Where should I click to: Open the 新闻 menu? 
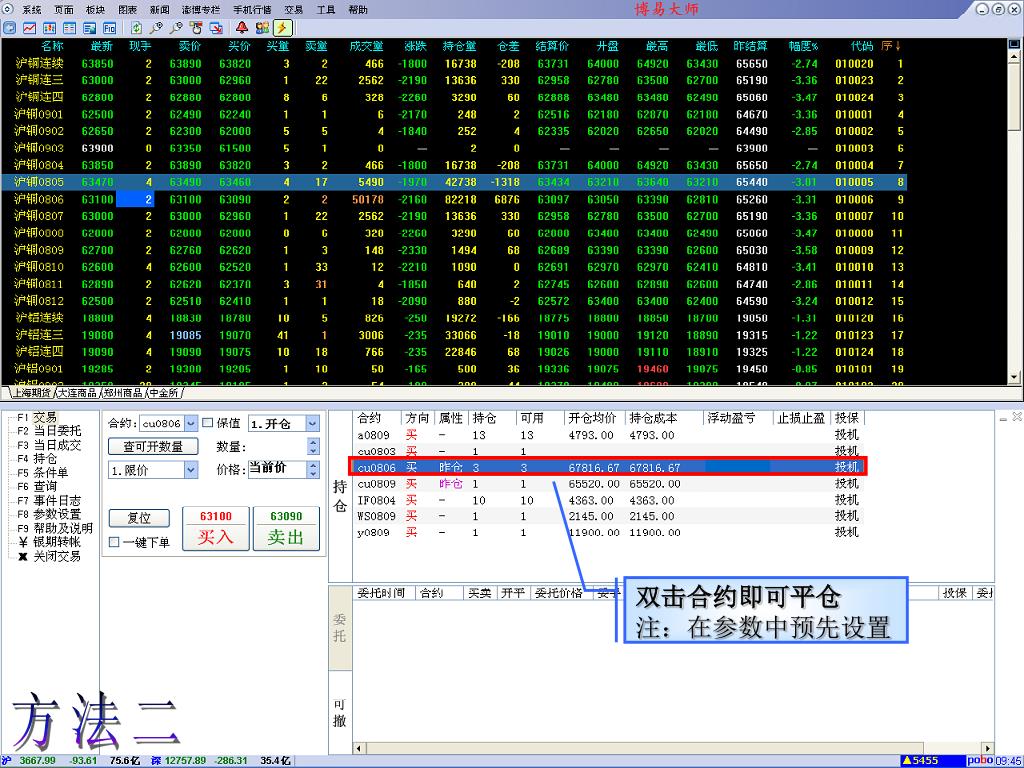coord(159,10)
